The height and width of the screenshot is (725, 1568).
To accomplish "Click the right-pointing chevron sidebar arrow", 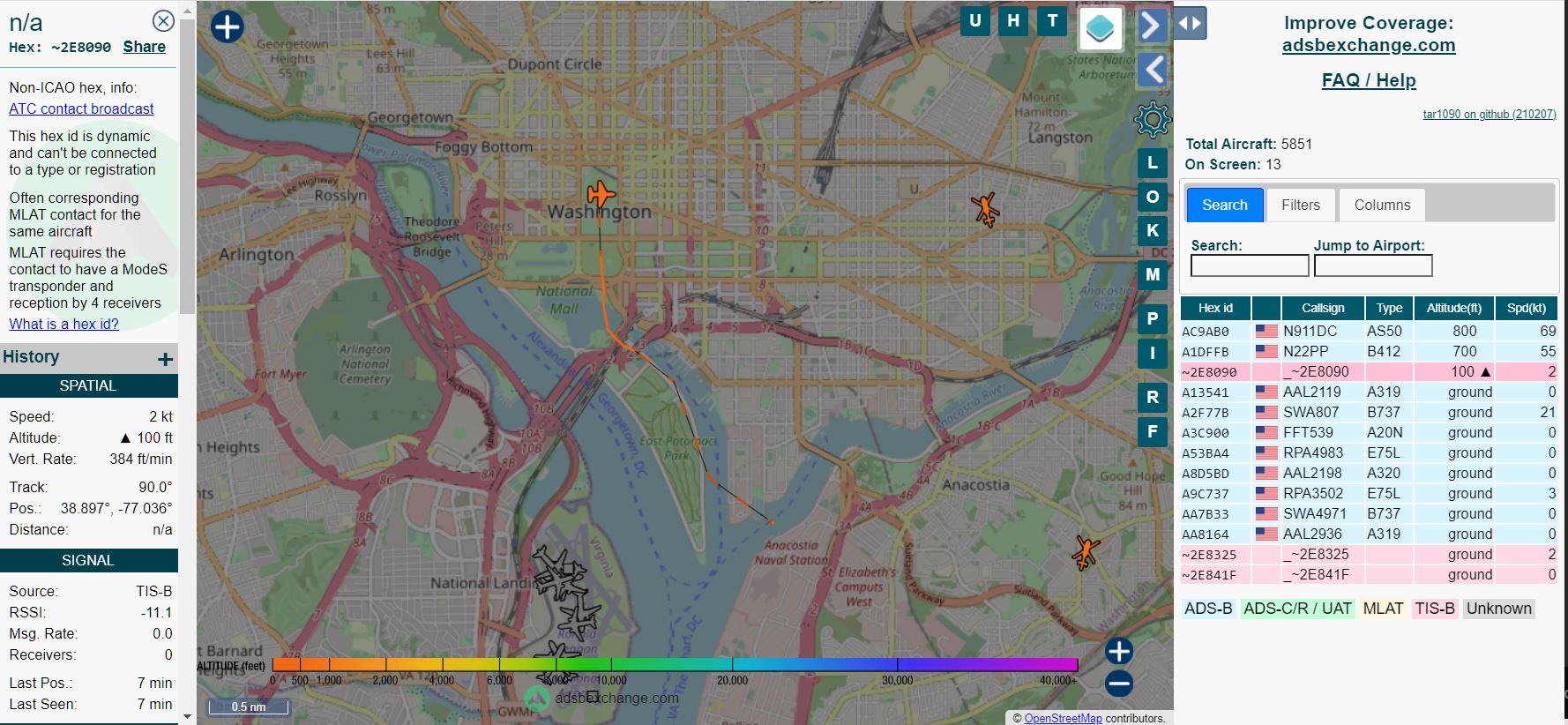I will [x=1152, y=26].
